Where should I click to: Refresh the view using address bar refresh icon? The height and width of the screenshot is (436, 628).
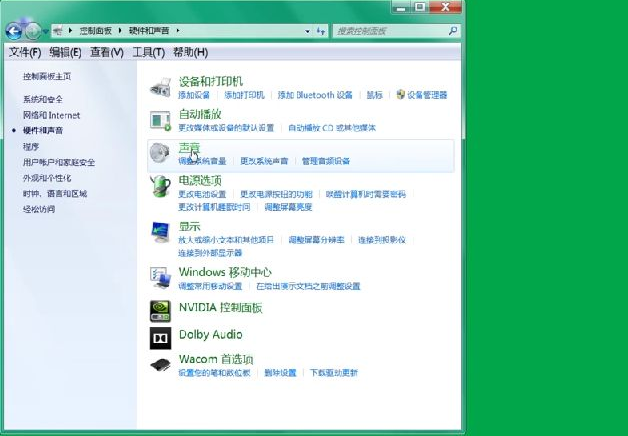click(x=321, y=31)
